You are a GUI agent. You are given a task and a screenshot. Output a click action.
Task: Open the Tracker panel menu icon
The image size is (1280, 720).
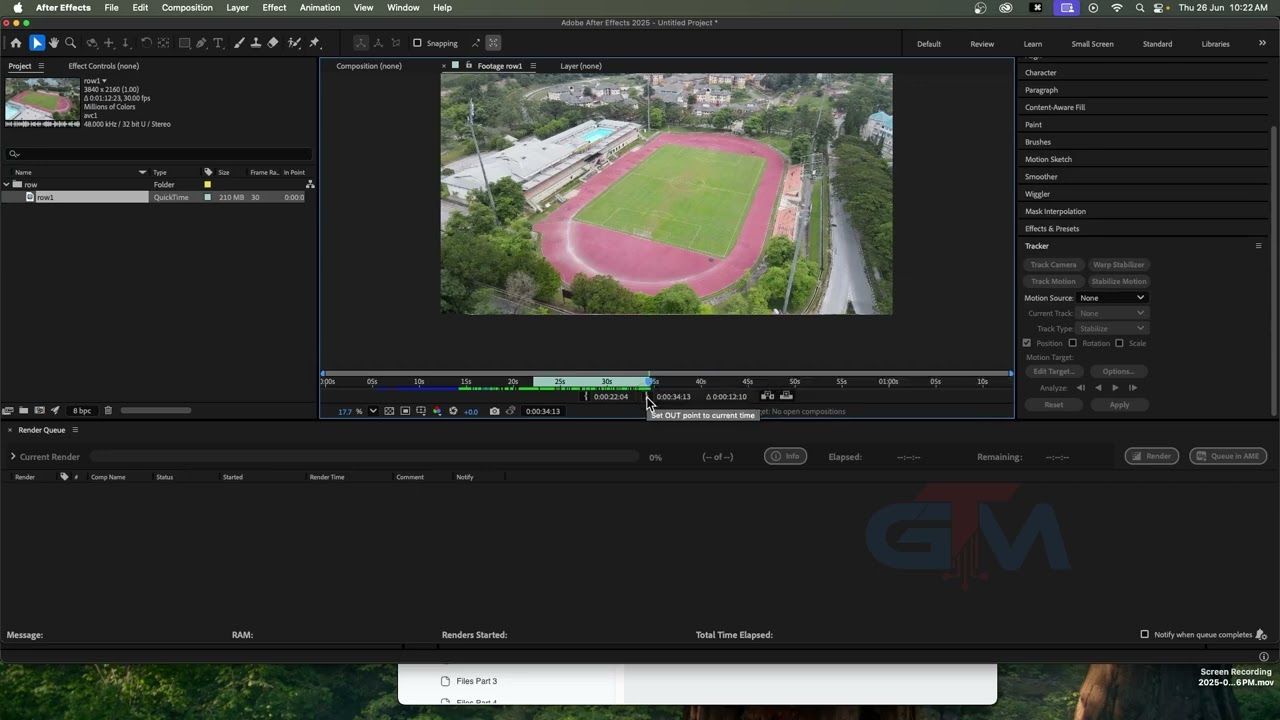click(1258, 246)
